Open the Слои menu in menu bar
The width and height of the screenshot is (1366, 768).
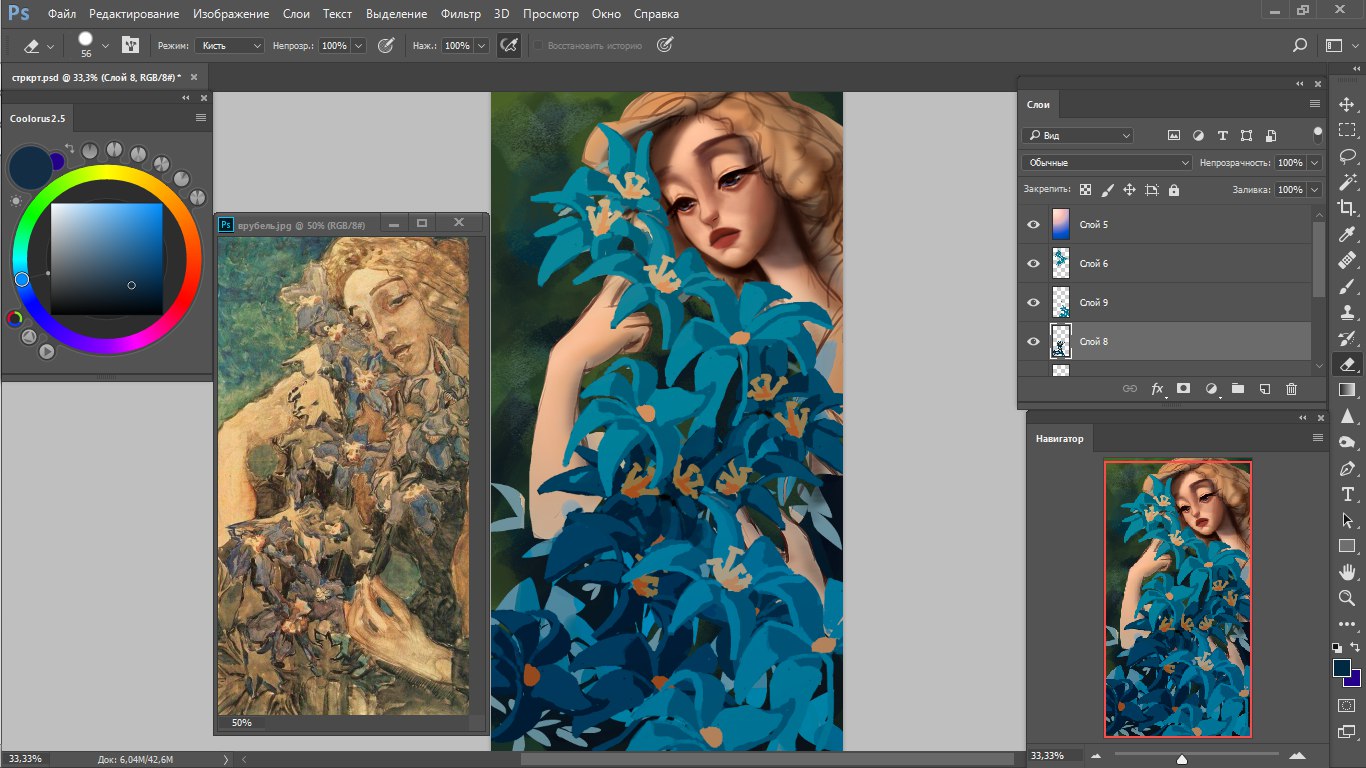(296, 14)
